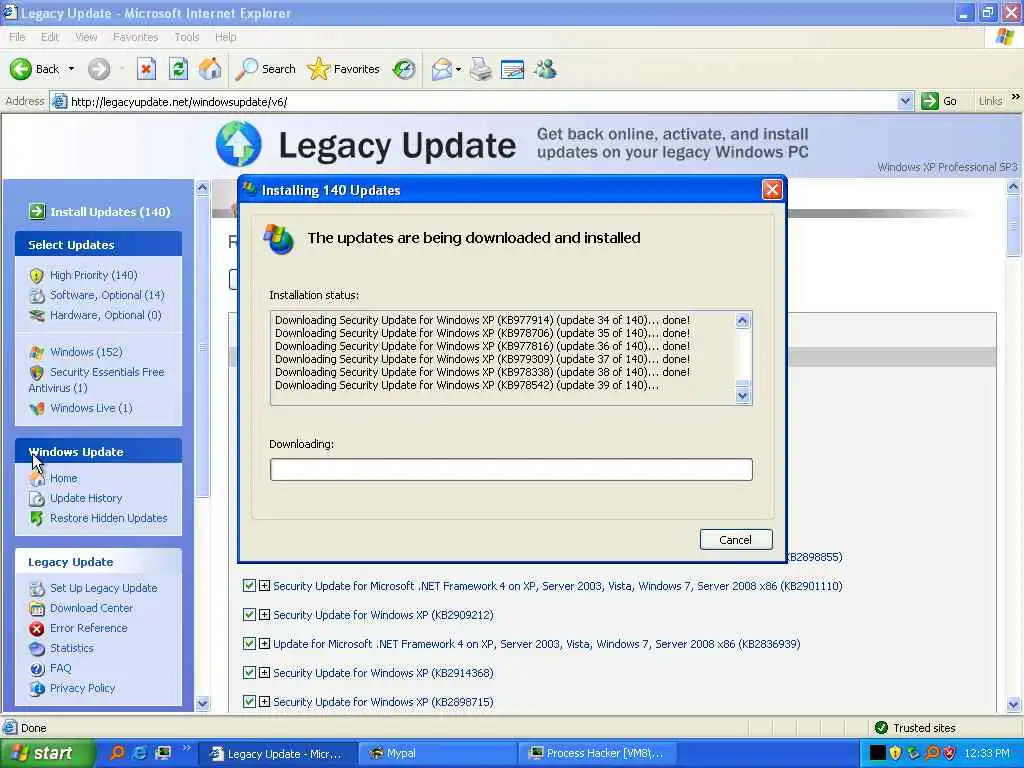
Task: Click the Legacy Update globe logo
Action: (x=238, y=144)
